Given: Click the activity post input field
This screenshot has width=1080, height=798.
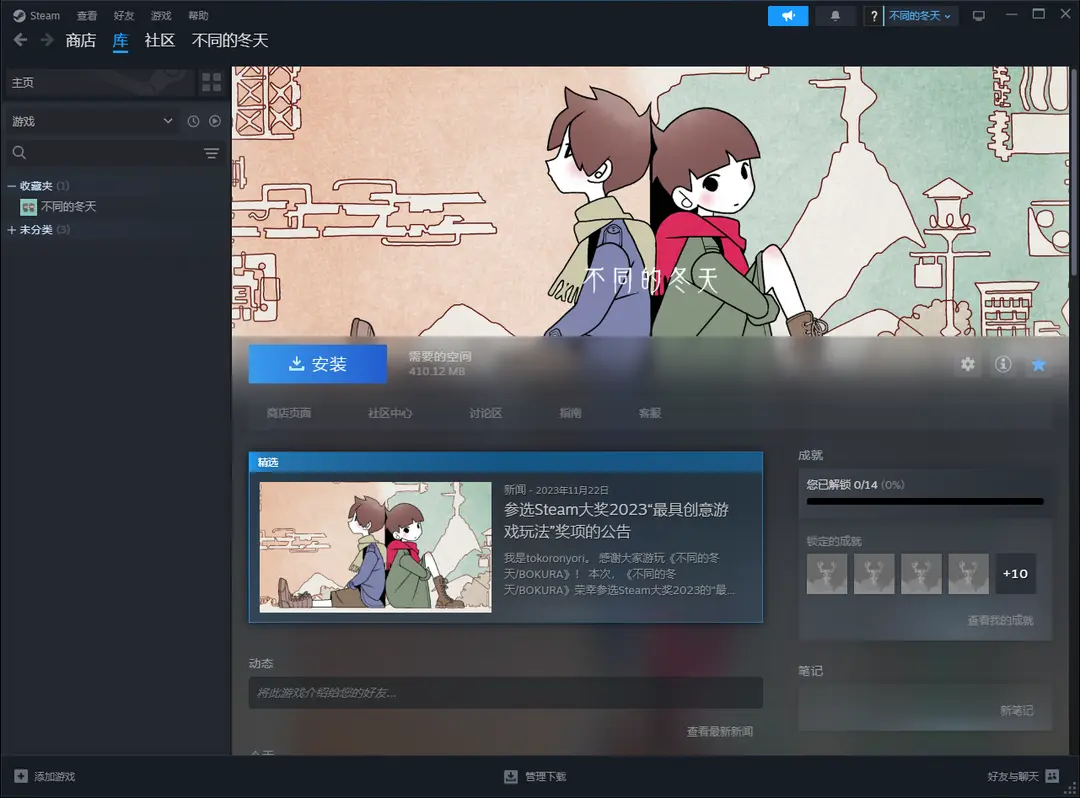Looking at the screenshot, I should [506, 693].
